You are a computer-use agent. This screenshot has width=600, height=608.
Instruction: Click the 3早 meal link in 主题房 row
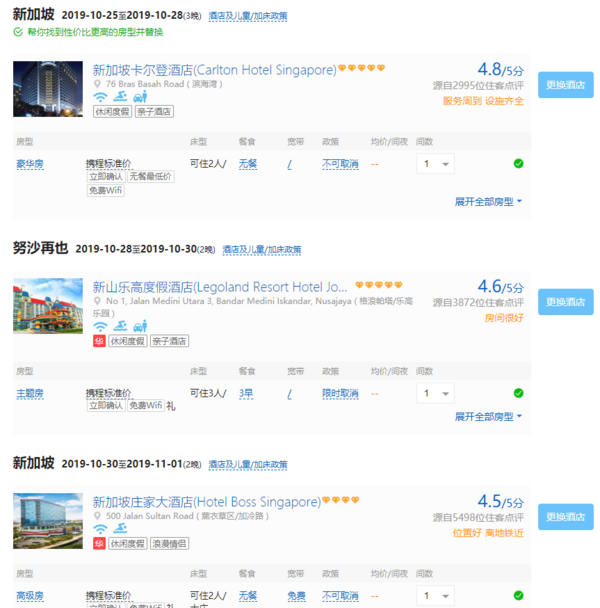pos(246,394)
